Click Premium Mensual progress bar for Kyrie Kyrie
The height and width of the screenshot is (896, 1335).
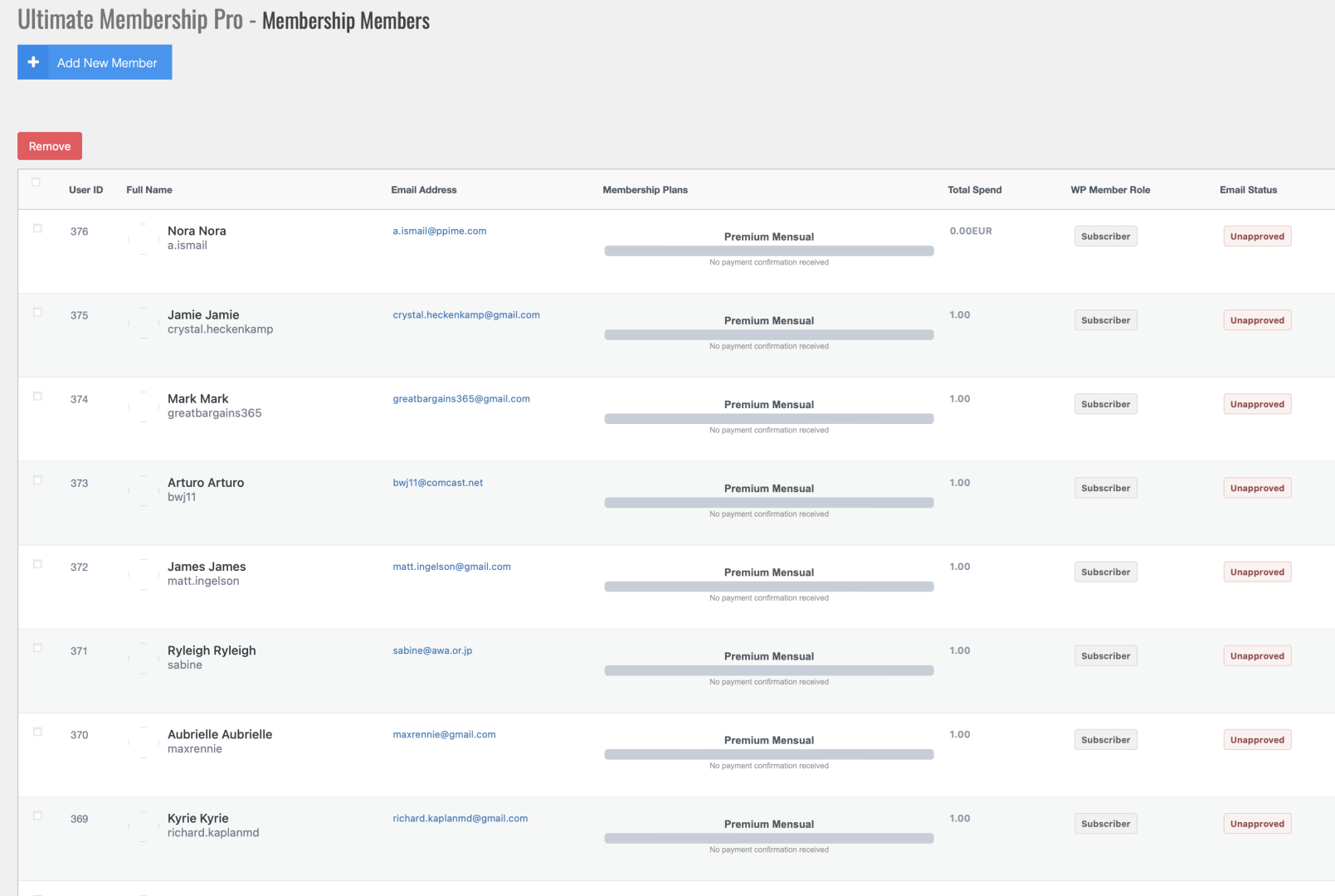[x=769, y=838]
